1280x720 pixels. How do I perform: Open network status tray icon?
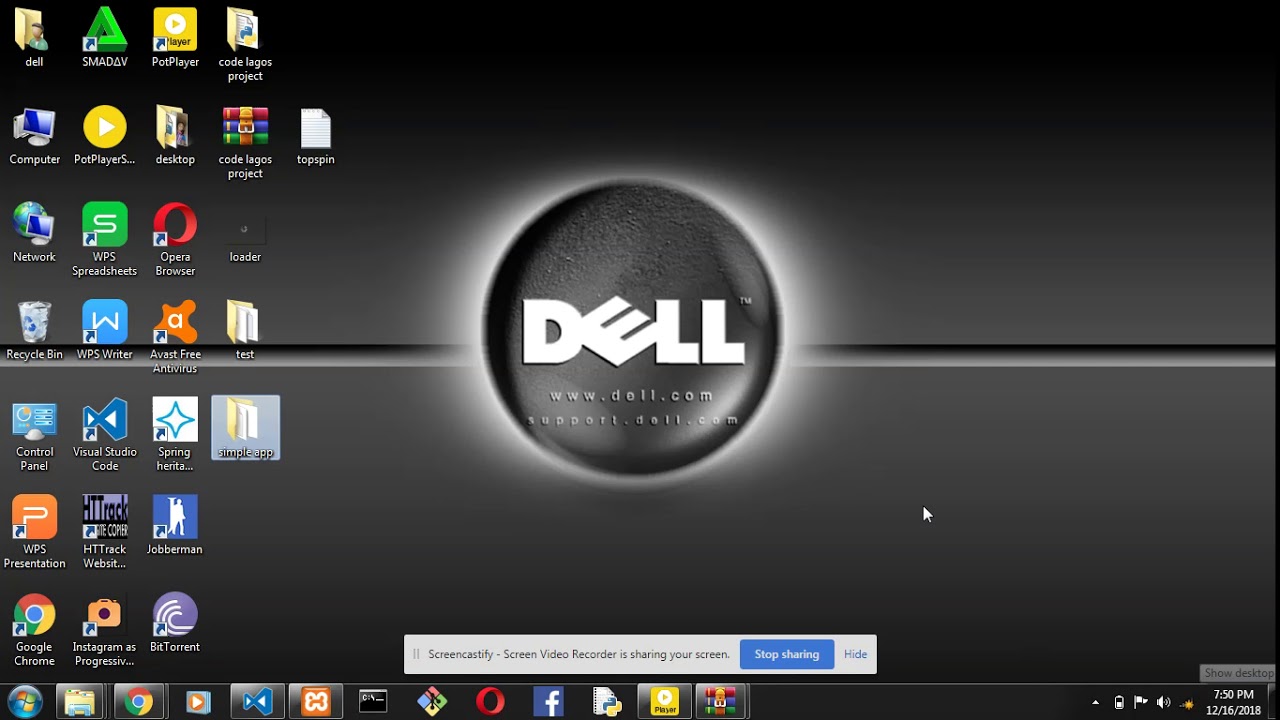1187,703
